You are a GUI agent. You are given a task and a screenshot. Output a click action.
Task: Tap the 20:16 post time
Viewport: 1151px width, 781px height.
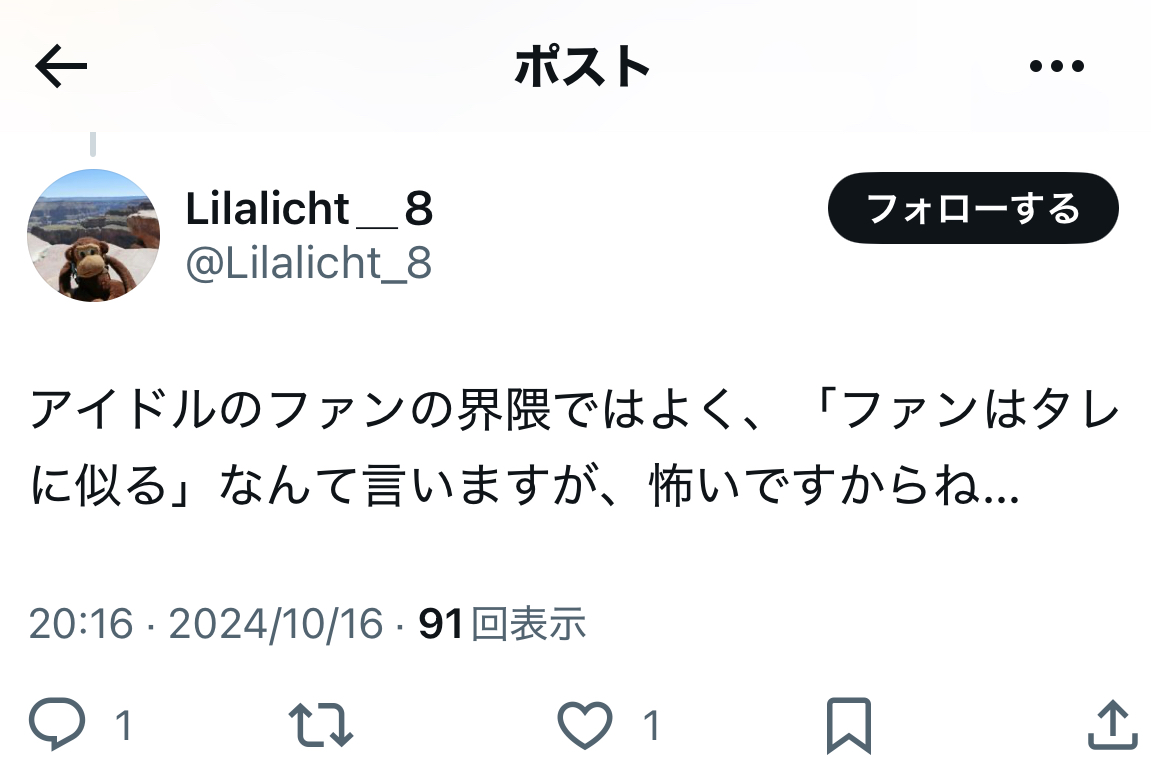click(x=81, y=624)
